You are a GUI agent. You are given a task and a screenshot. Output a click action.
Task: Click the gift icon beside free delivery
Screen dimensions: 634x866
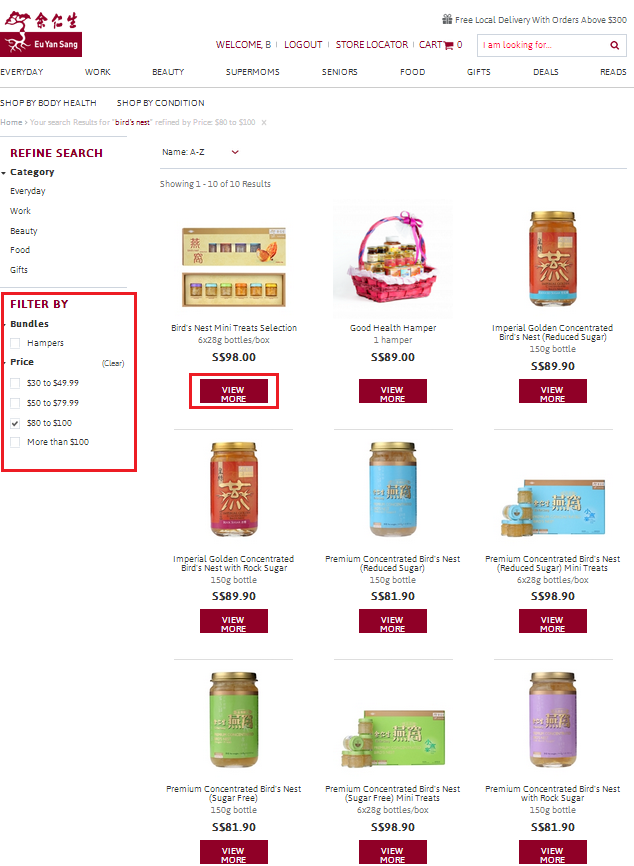point(447,19)
